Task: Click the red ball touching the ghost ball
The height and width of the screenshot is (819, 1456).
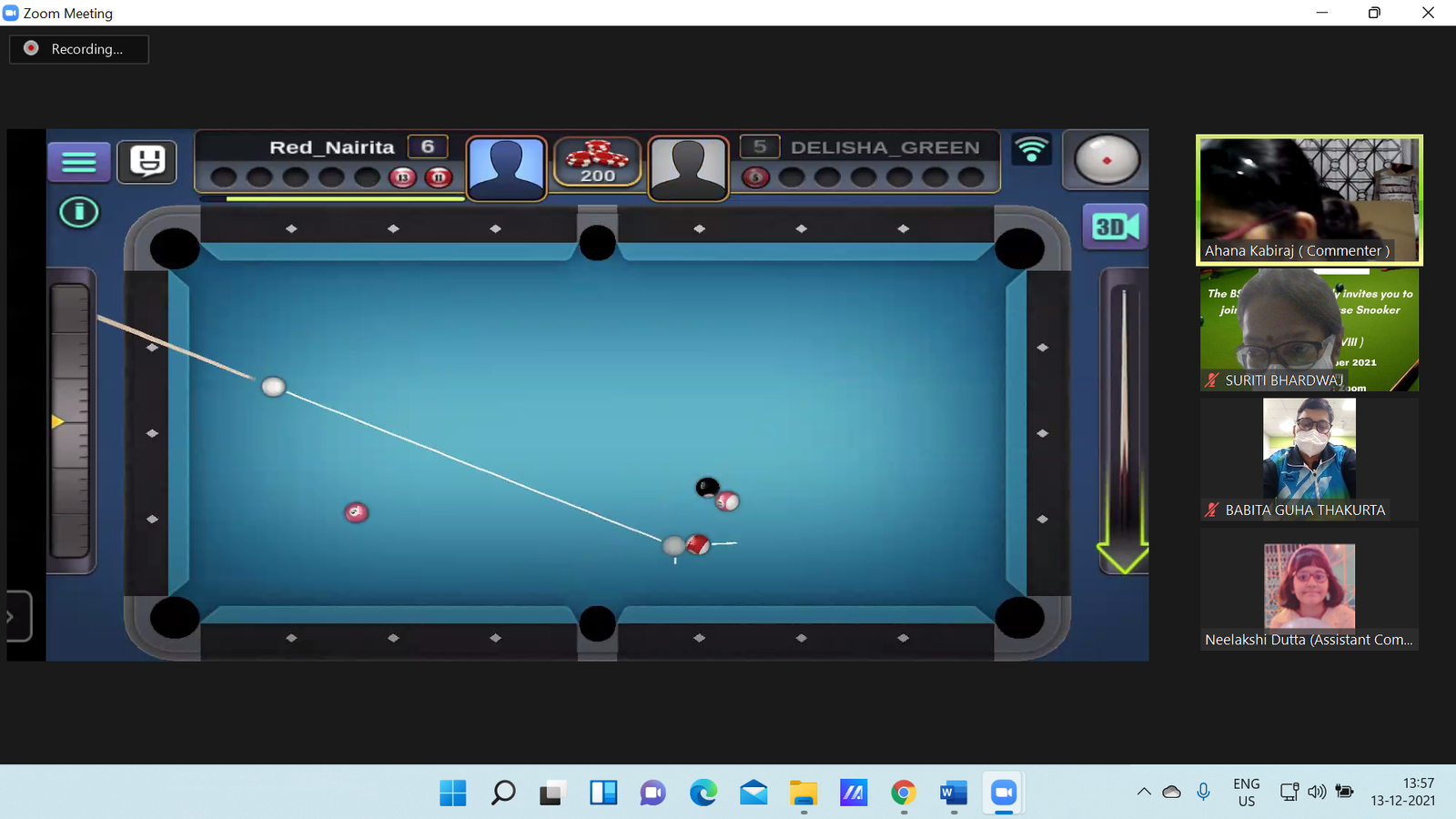Action: pos(697,544)
